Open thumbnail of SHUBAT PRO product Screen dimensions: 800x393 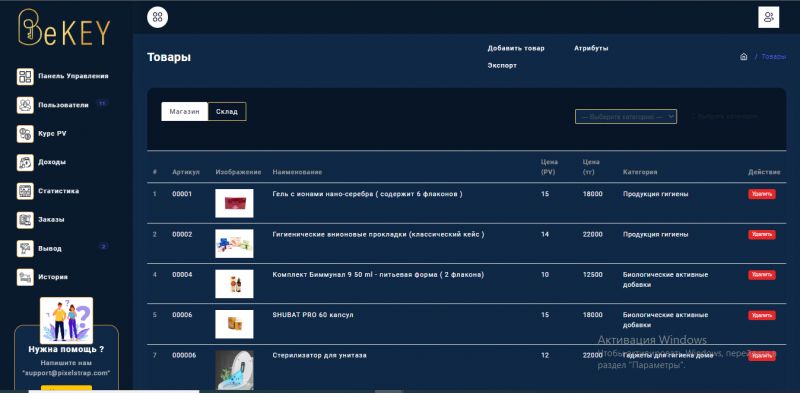tap(234, 324)
